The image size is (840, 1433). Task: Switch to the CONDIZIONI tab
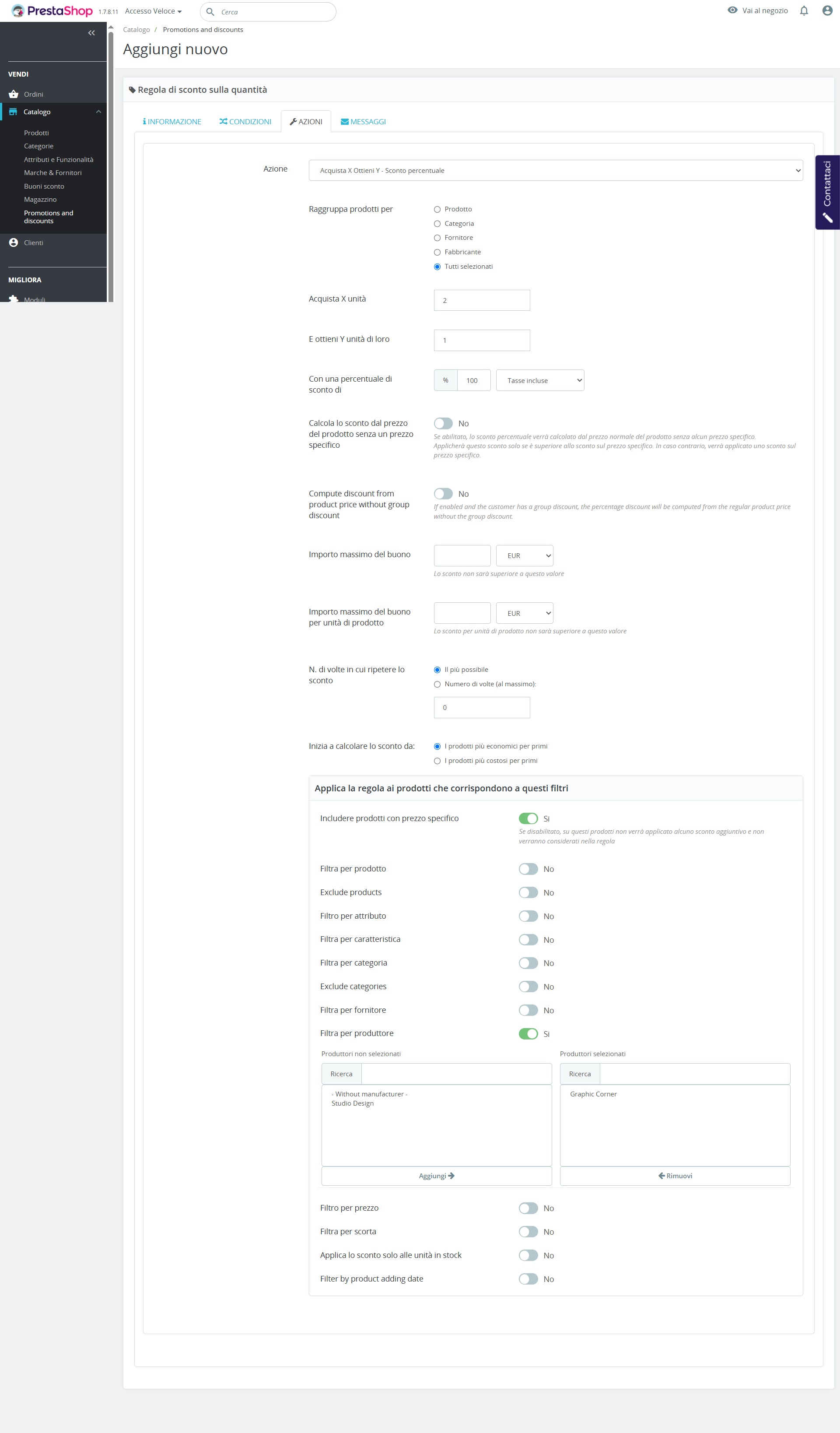pos(245,122)
